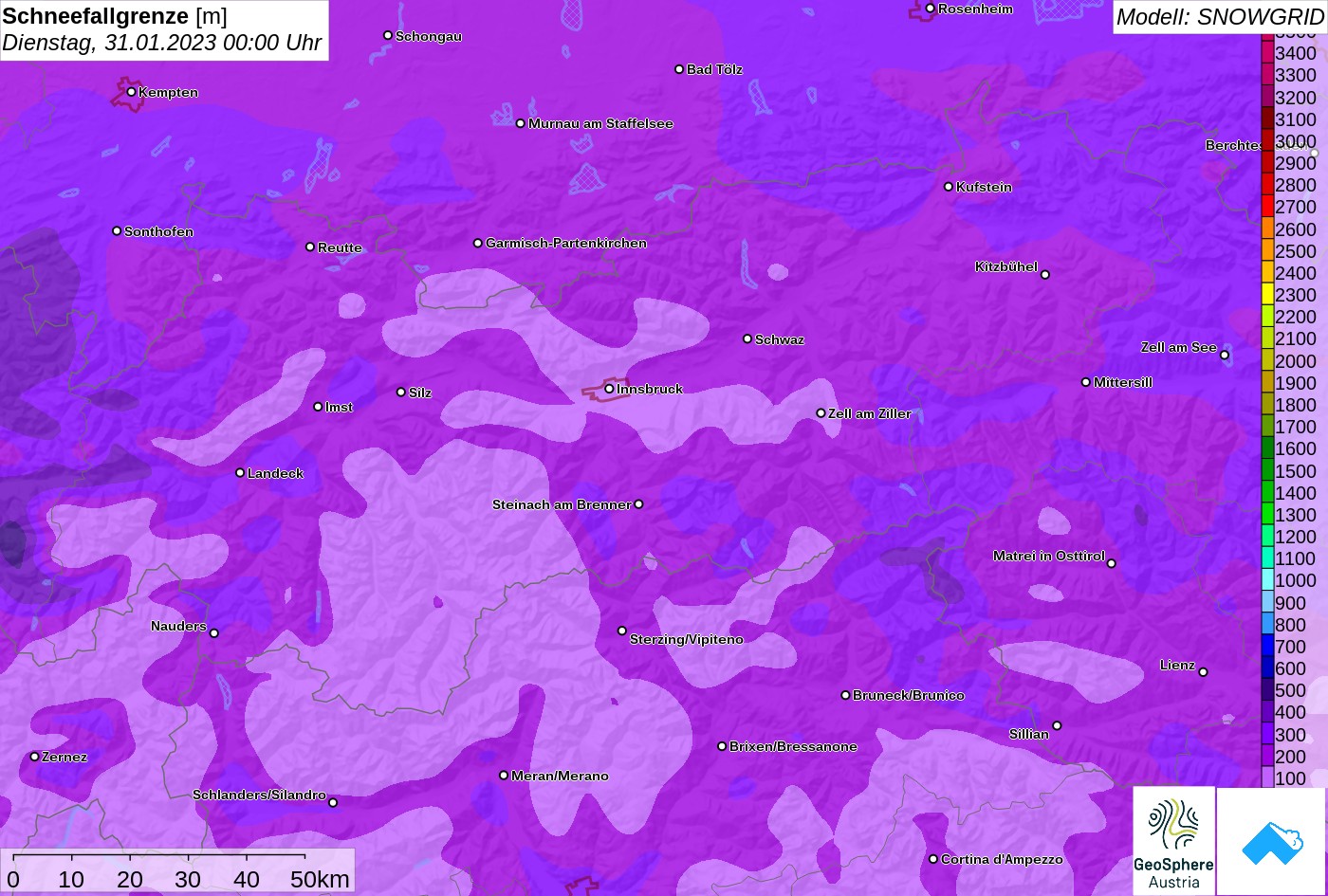The image size is (1328, 896).
Task: Click the Garmisch-Partenkirchen label
Action: (566, 243)
